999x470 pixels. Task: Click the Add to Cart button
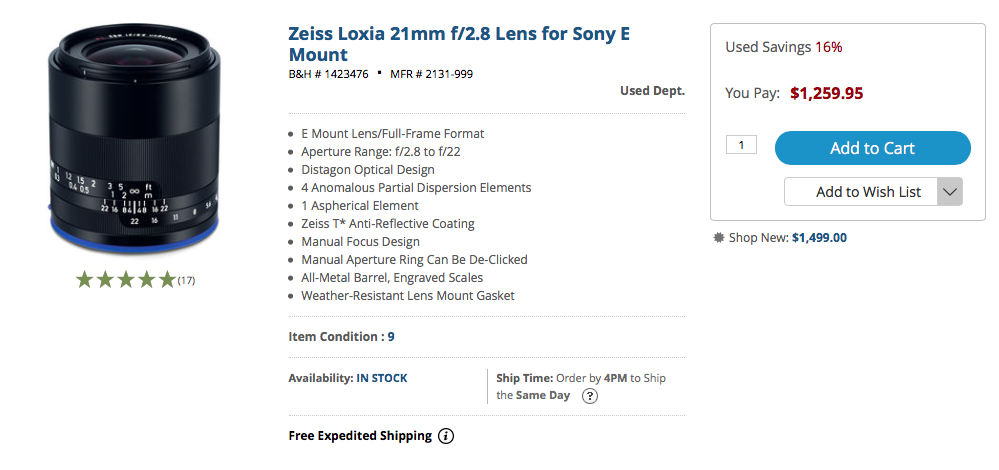(x=872, y=148)
